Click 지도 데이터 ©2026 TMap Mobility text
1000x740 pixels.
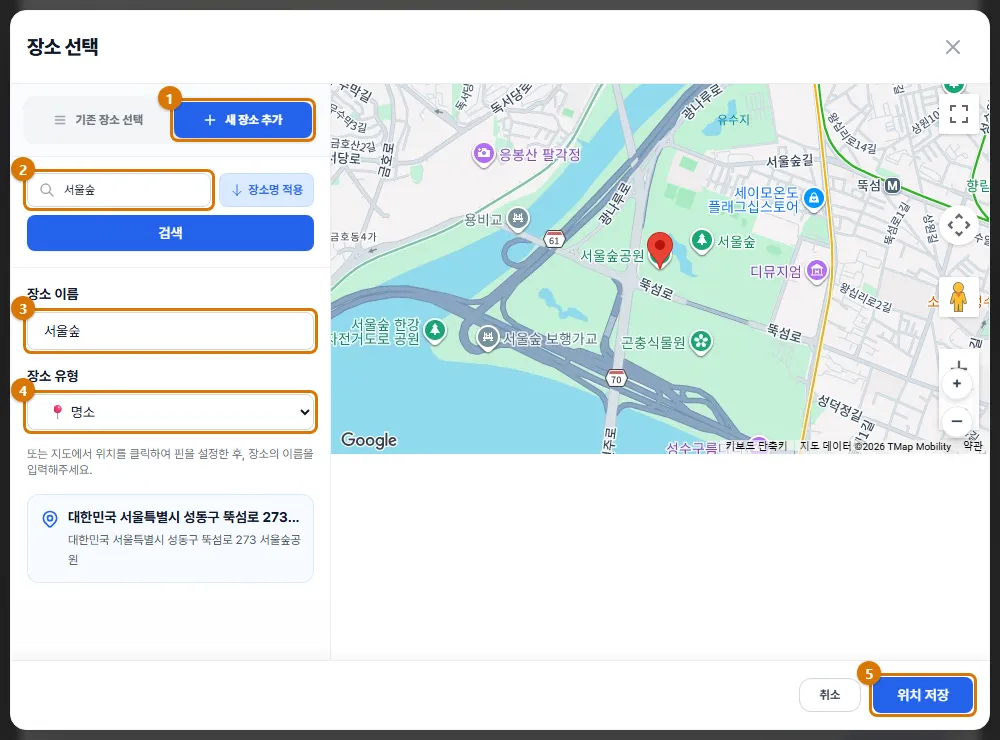click(x=875, y=446)
